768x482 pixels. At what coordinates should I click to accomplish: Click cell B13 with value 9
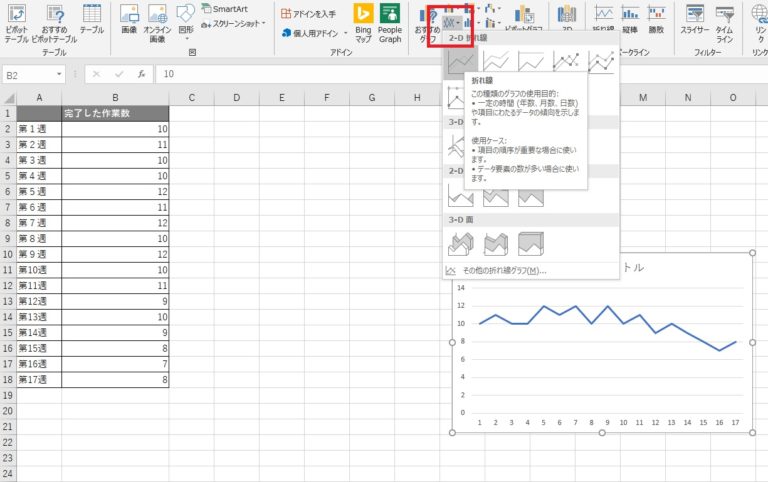pos(115,301)
